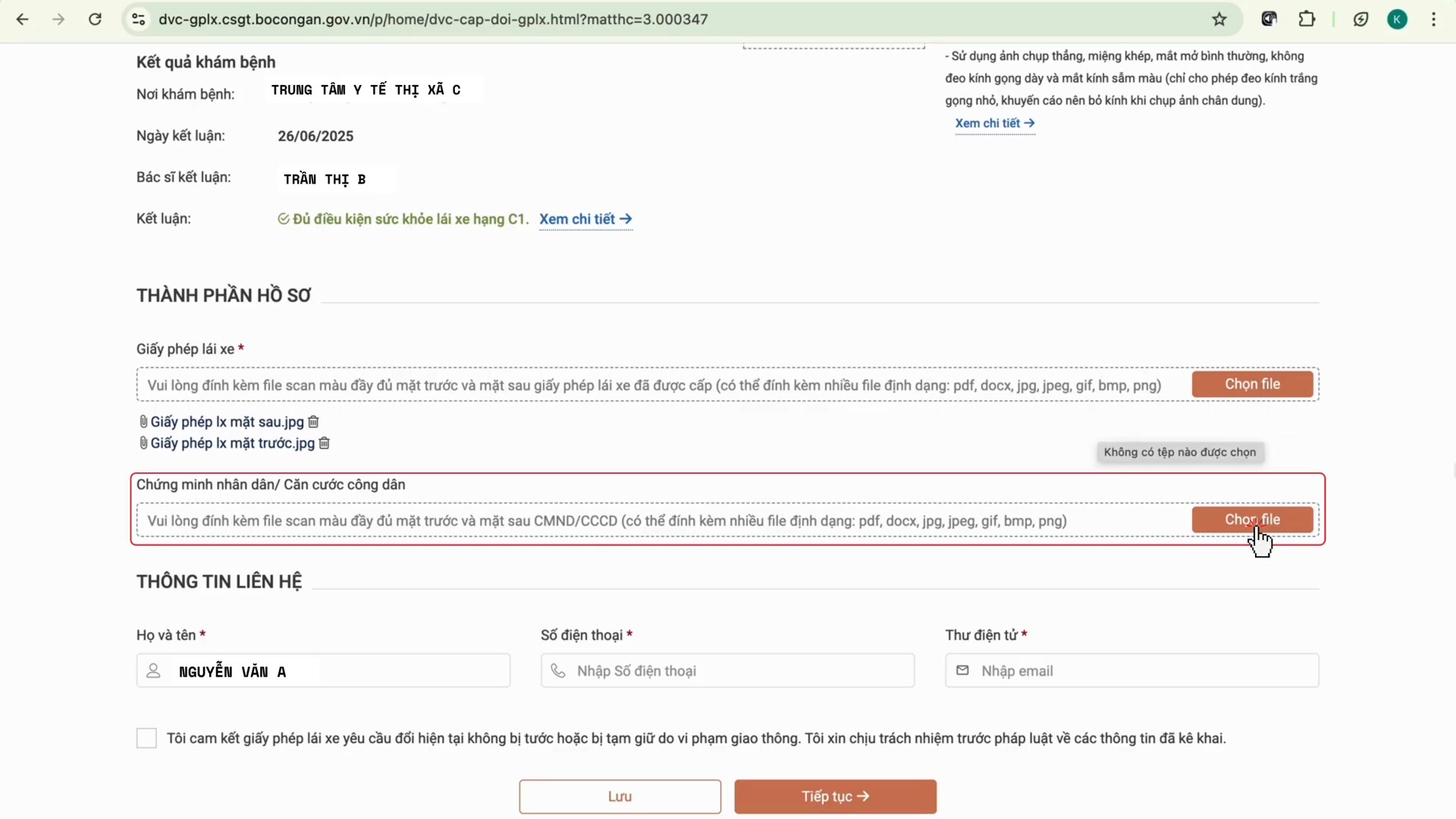Focus the Số điện thoại input field
The height and width of the screenshot is (819, 1456).
(727, 671)
